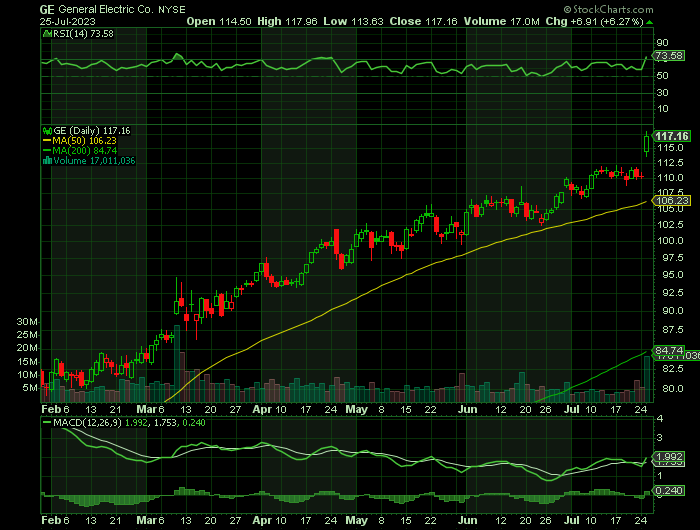
Task: Click the Chg +6.91 (+6.27%) value
Action: pyautogui.click(x=595, y=21)
